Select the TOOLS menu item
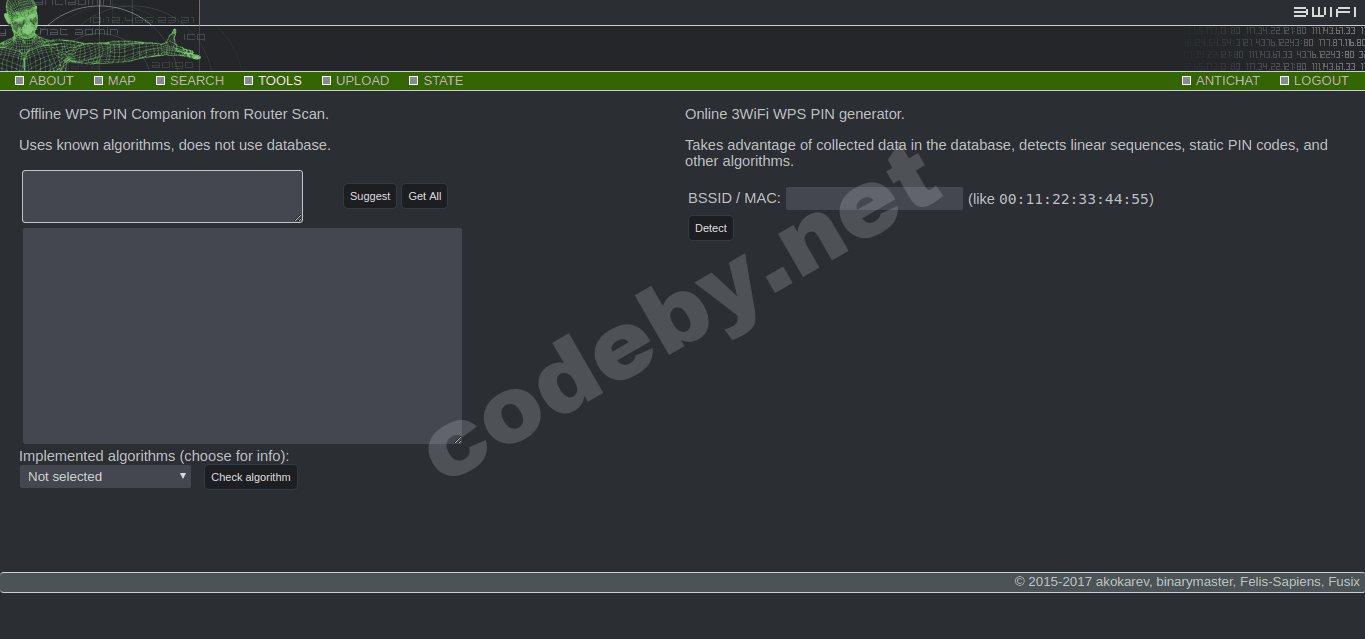Viewport: 1365px width, 639px height. (x=273, y=81)
